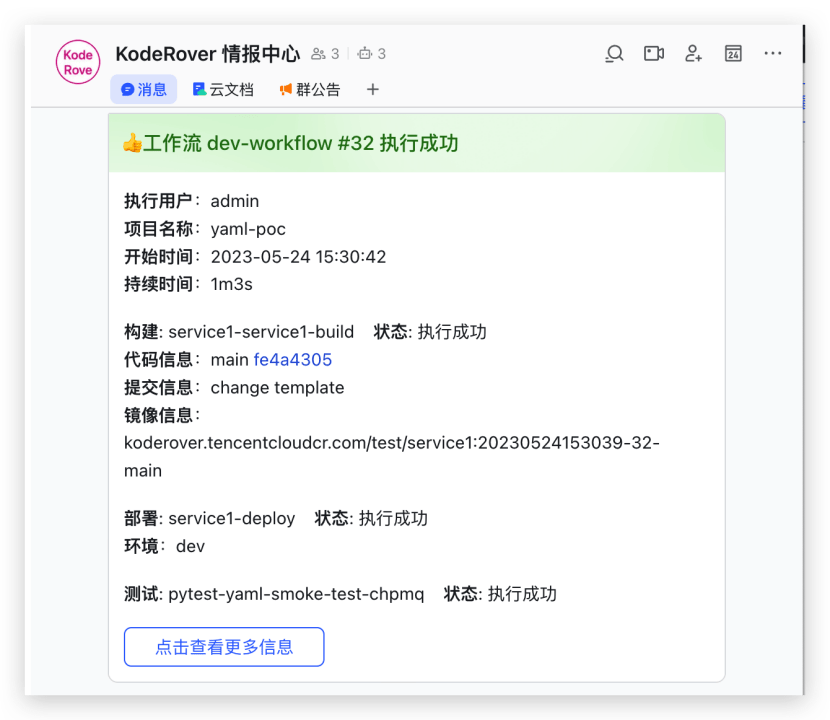Open the fe4a4305 commit link
The height and width of the screenshot is (720, 830).
292,360
